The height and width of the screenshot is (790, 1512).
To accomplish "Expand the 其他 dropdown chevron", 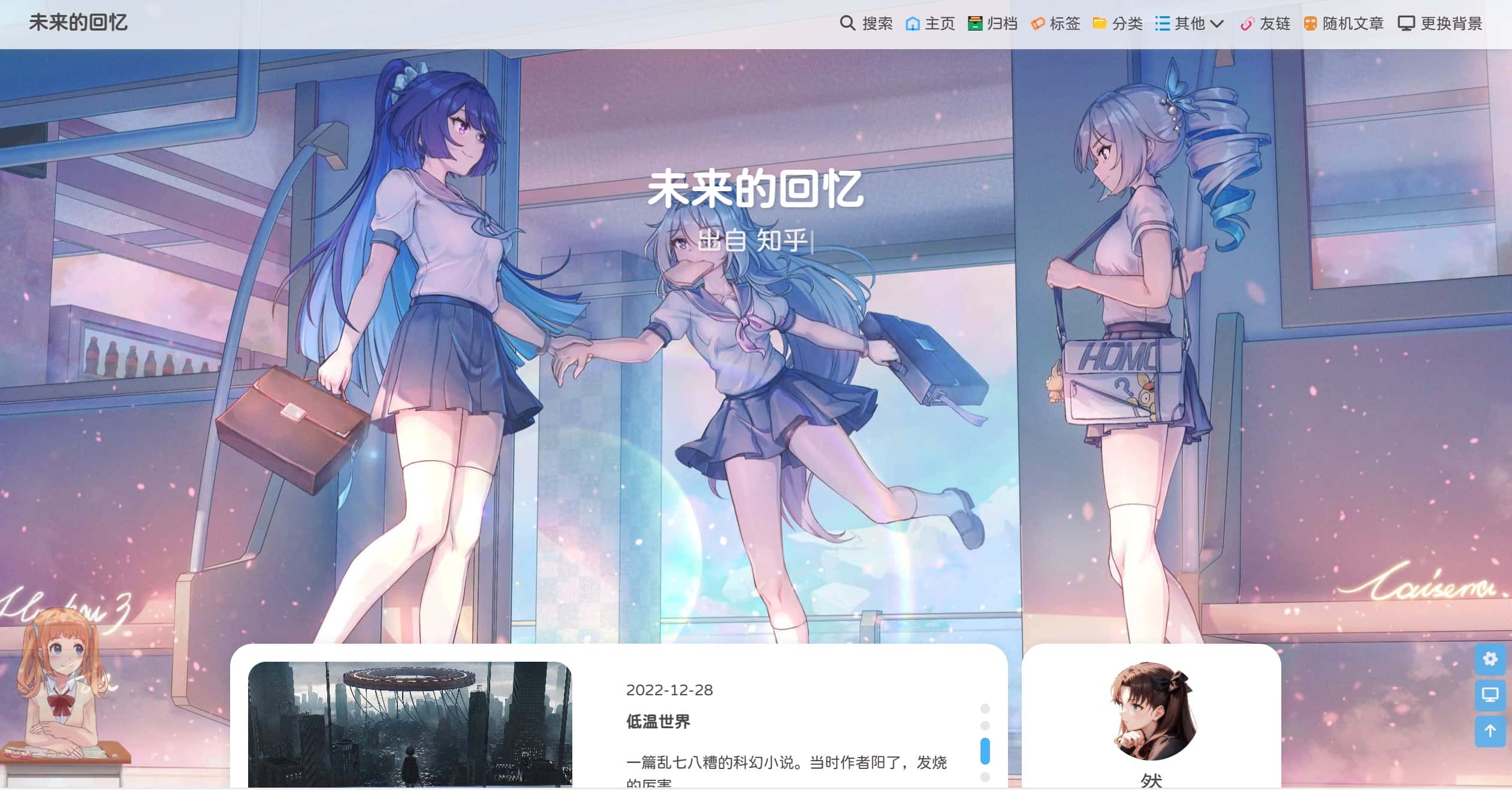I will [x=1217, y=24].
